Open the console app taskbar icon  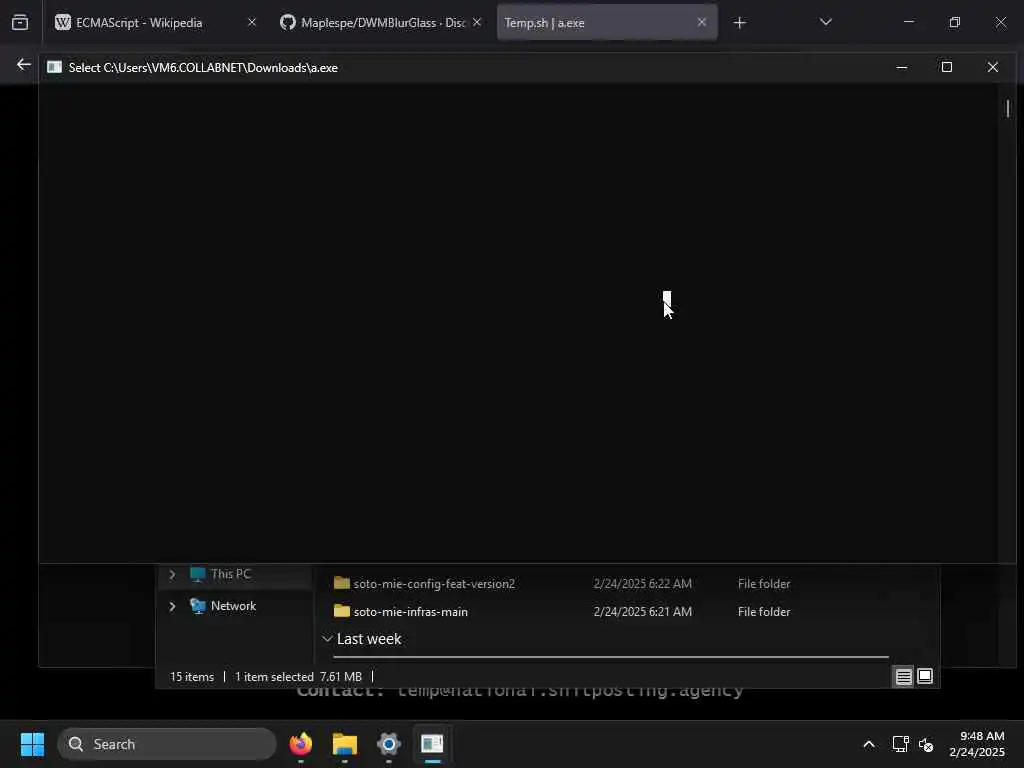tap(432, 744)
